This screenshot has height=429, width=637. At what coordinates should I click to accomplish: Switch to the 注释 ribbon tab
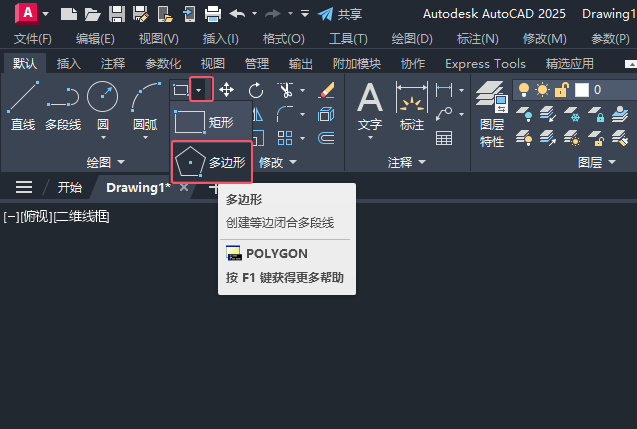(x=113, y=64)
